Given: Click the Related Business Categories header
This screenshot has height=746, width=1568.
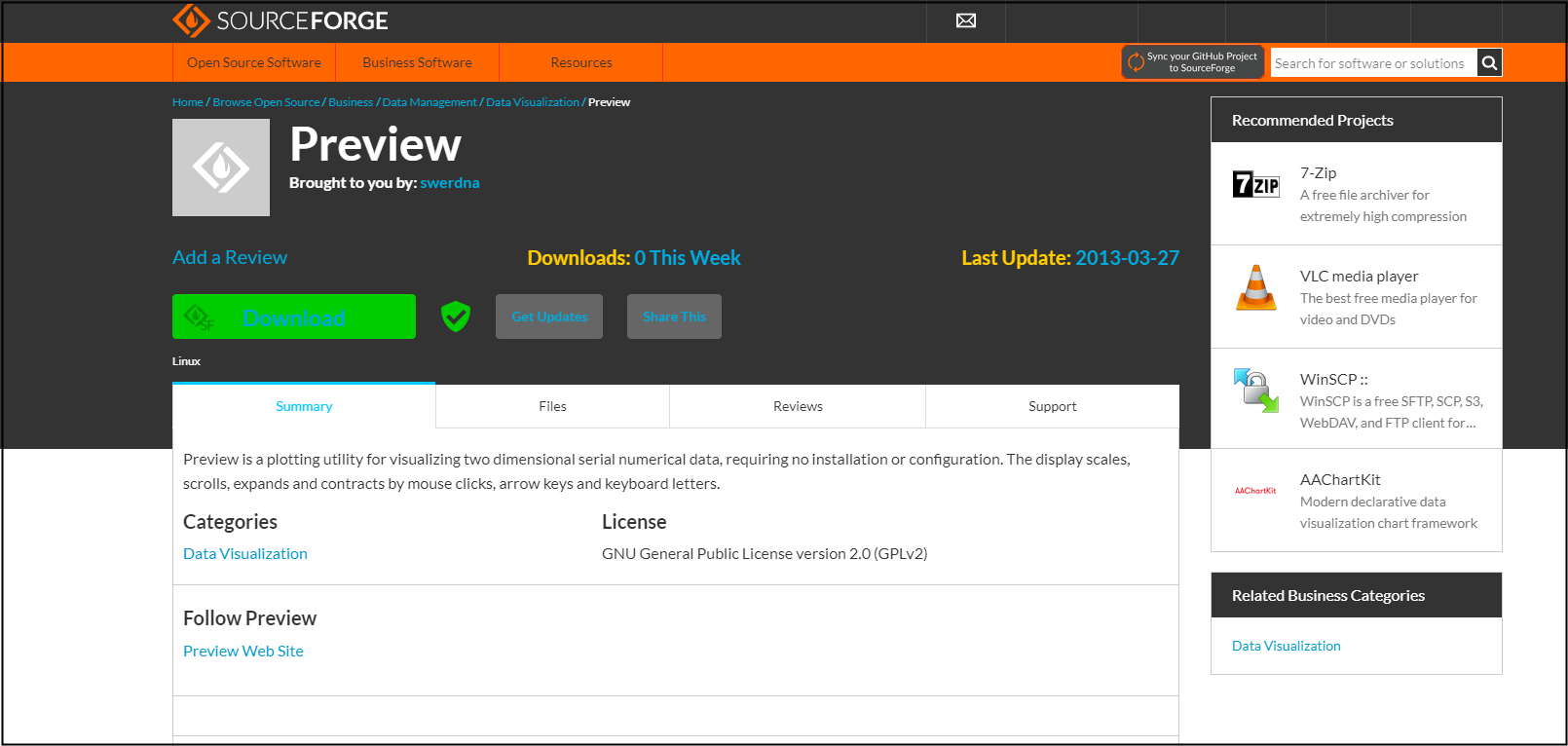Looking at the screenshot, I should coord(1357,595).
